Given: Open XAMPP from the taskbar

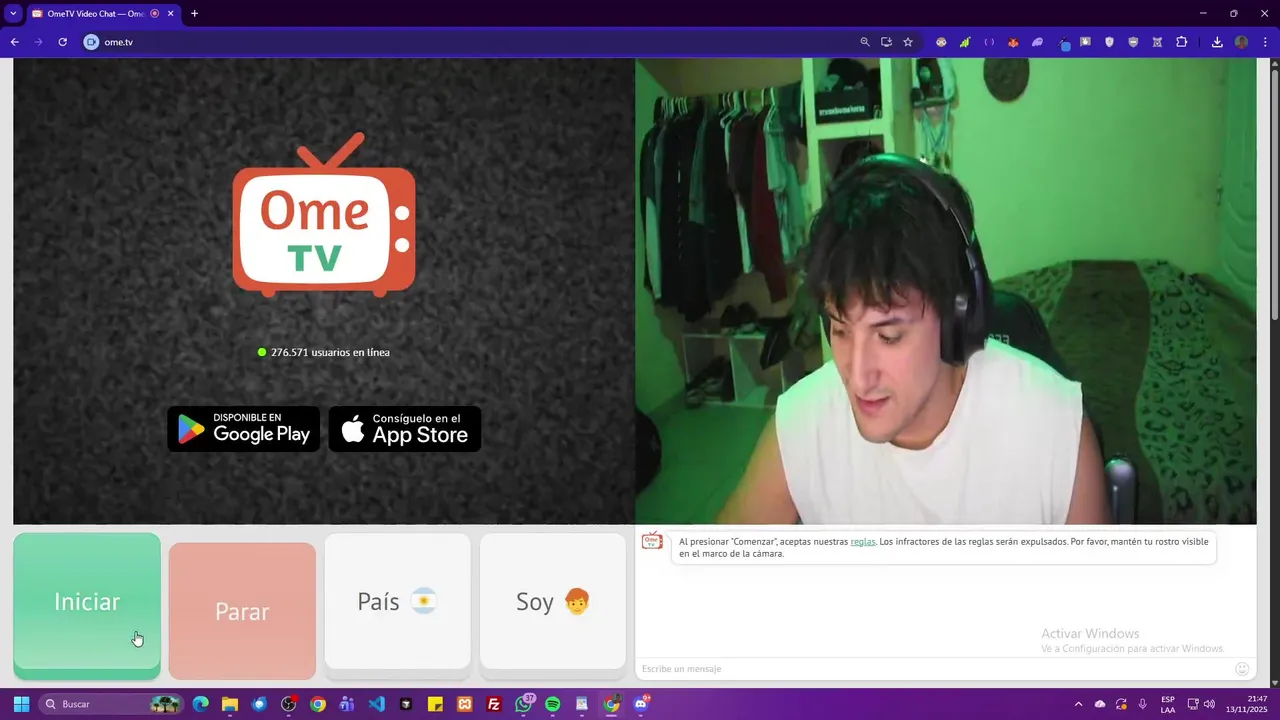Looking at the screenshot, I should 465,704.
